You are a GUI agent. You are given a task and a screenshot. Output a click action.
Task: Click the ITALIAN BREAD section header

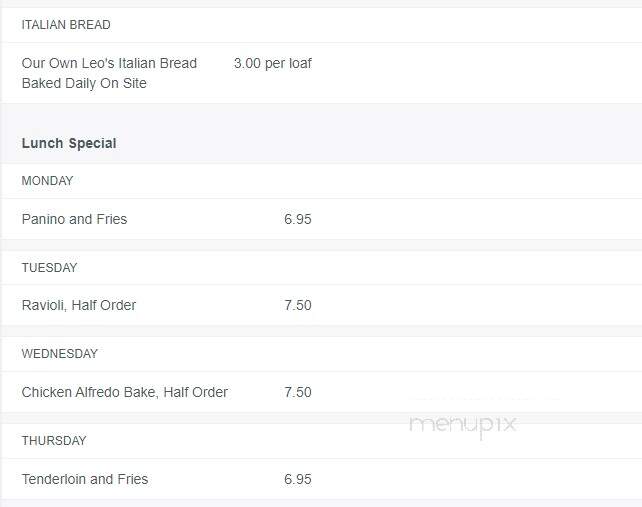(66, 25)
